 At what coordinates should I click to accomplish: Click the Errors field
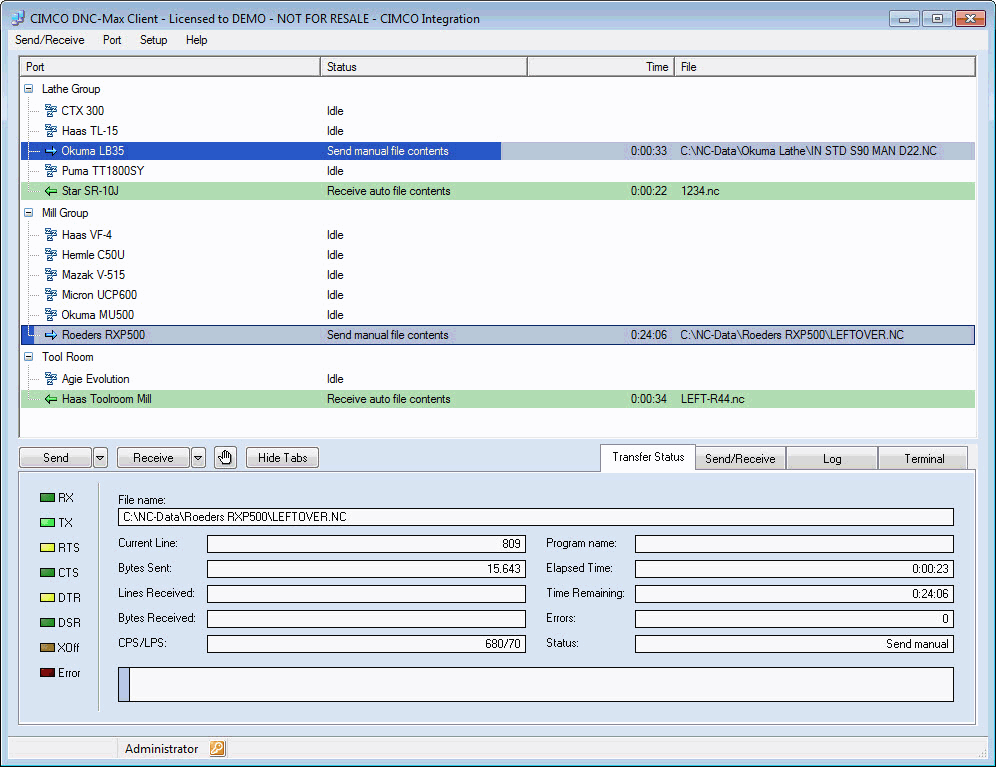pos(795,619)
